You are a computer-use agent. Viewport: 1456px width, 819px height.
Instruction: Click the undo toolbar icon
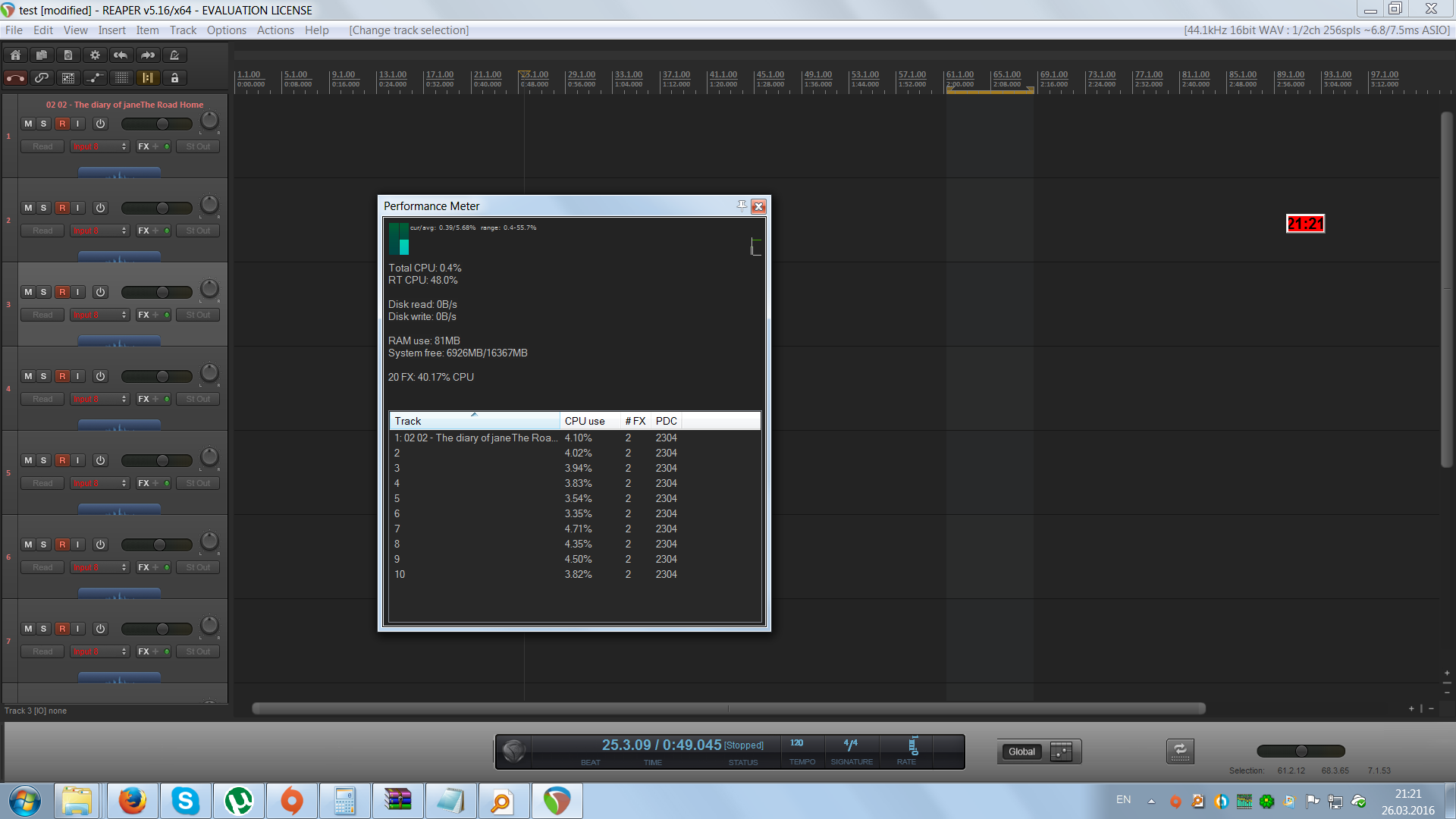[121, 55]
